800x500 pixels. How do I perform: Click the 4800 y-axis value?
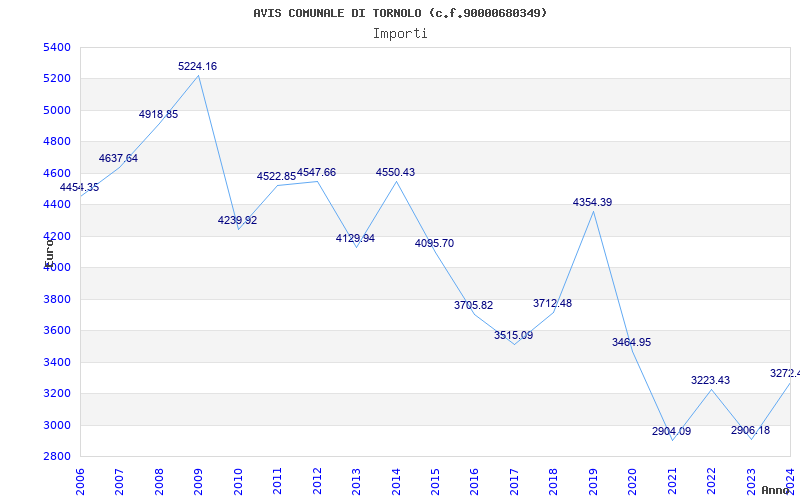point(57,142)
